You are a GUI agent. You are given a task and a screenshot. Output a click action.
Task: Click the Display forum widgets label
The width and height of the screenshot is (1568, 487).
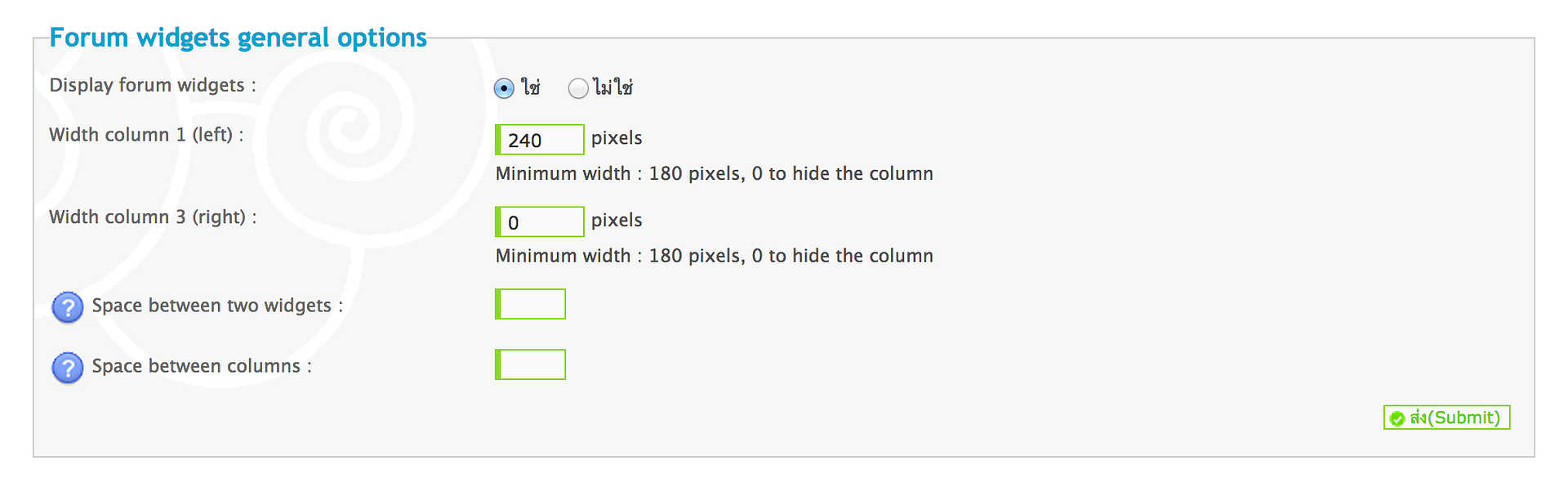pos(153,85)
